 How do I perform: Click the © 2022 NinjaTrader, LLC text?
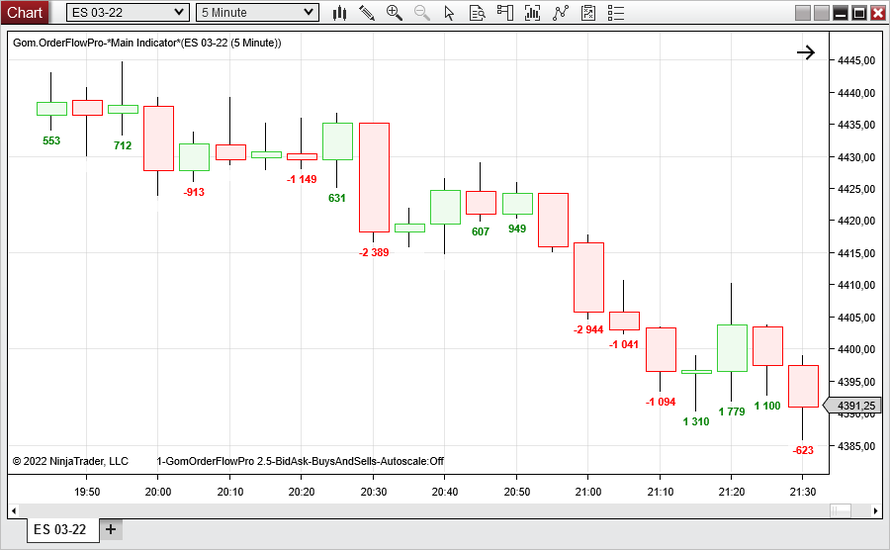point(70,461)
